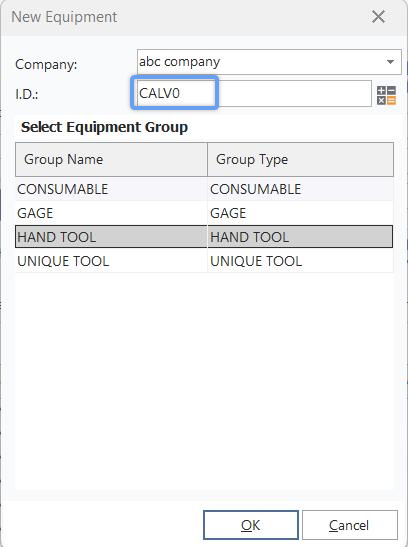Click the UNIQUE TOOL group type cell
This screenshot has width=408, height=547.
[301, 261]
